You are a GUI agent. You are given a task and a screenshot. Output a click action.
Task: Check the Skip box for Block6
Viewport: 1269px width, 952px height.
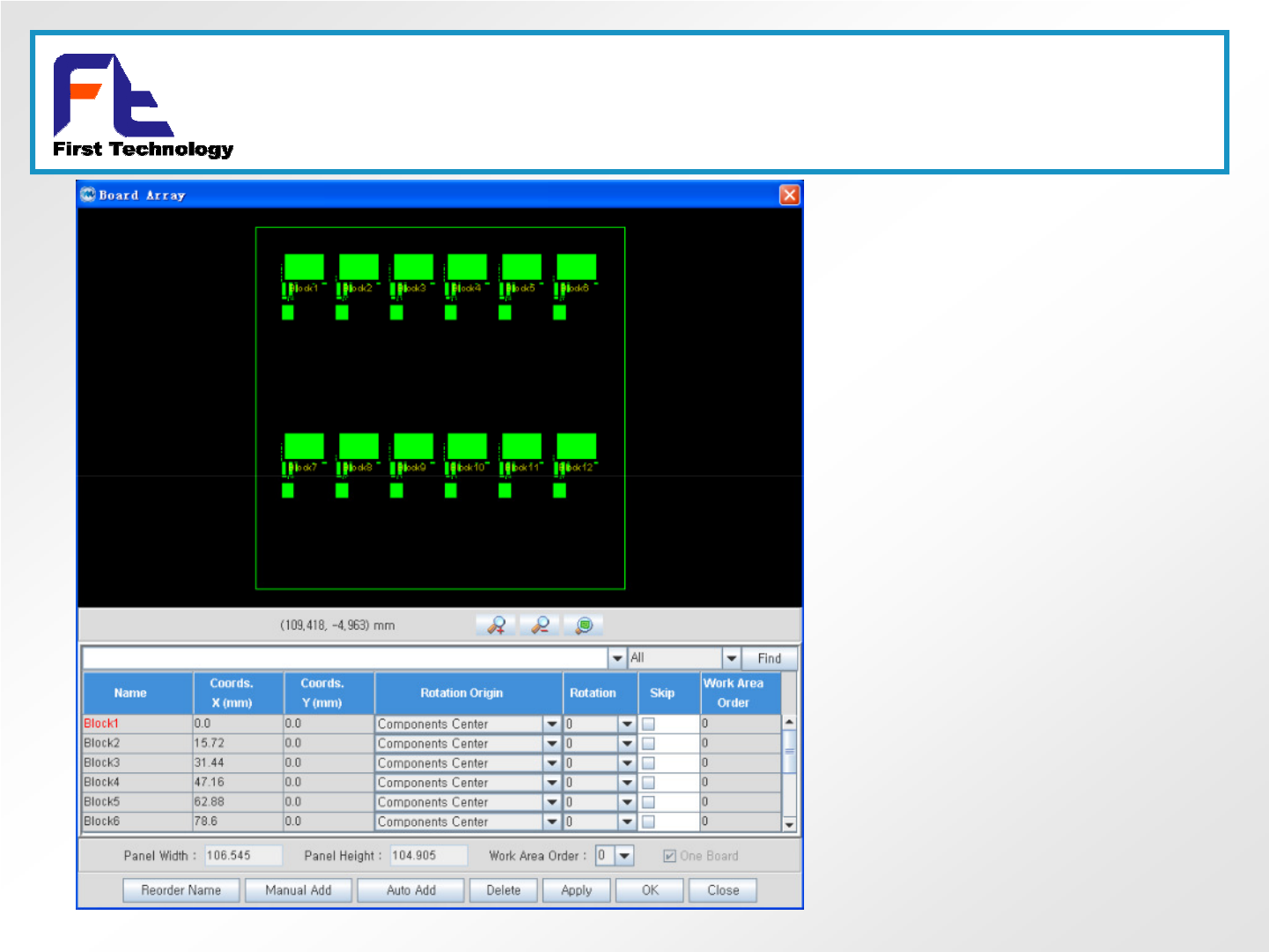tap(648, 822)
